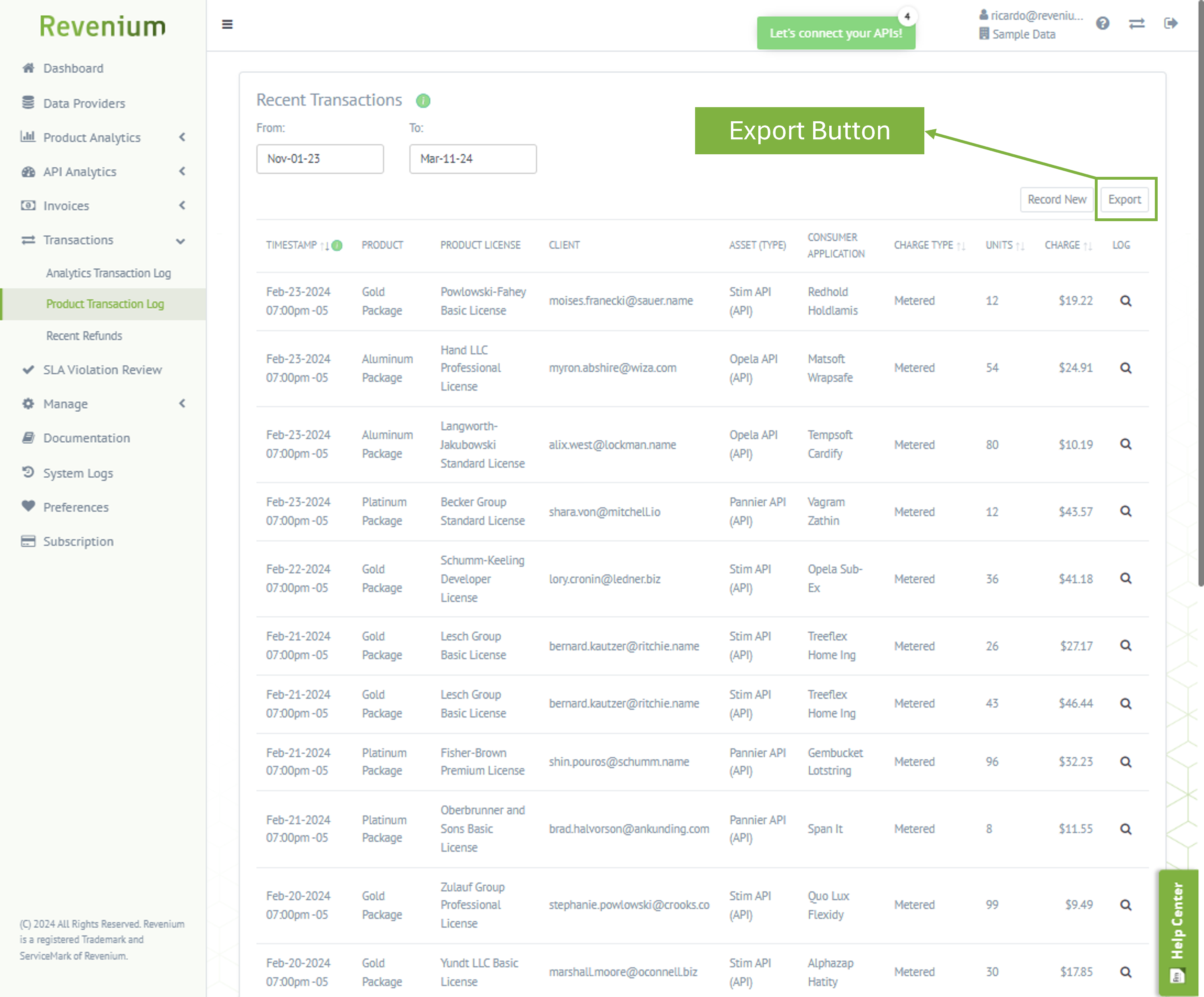
Task: Click the hamburger menu icon
Action: [227, 24]
